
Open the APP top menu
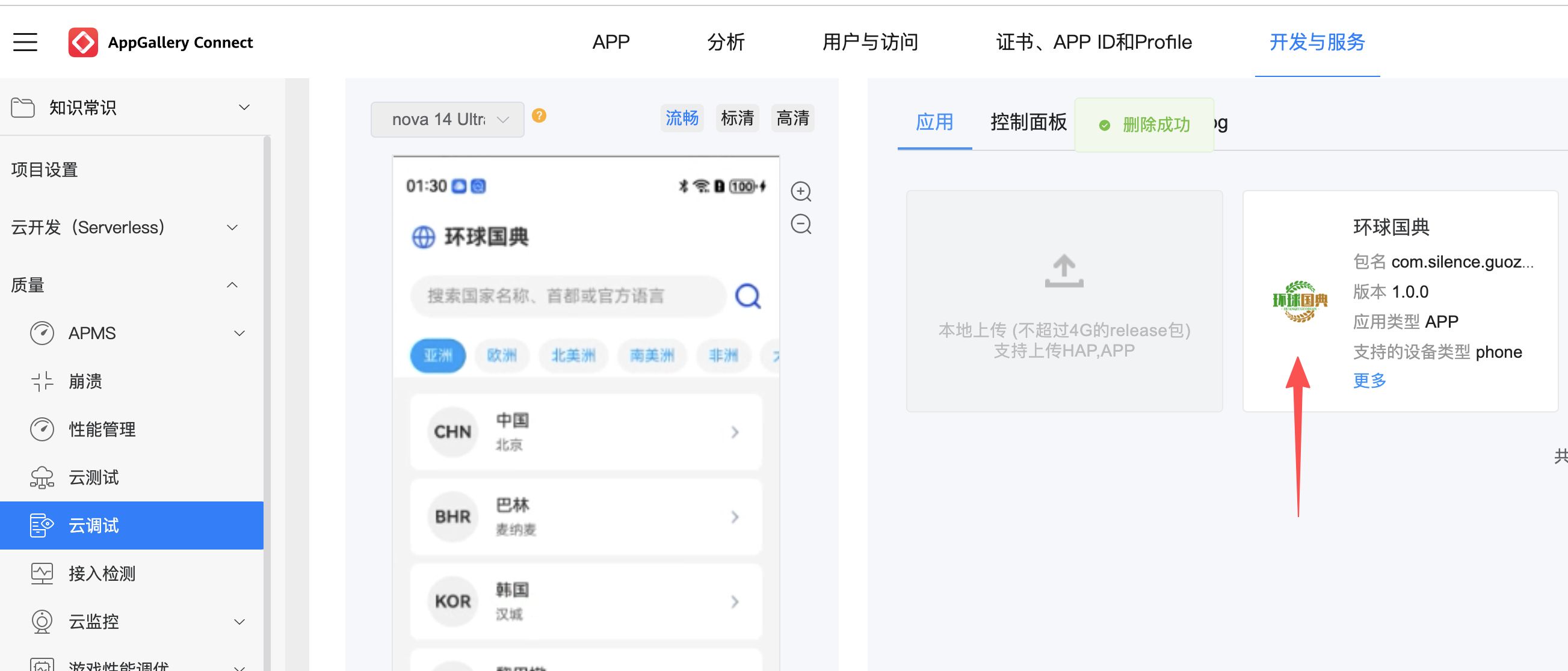click(611, 42)
